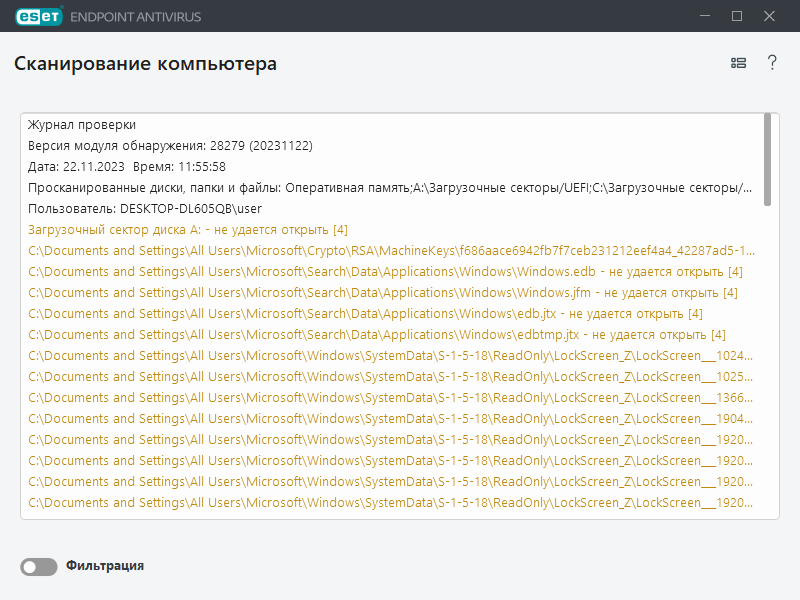Image resolution: width=800 pixels, height=600 pixels.
Task: Select the Просканированные диски log line
Action: click(x=390, y=188)
